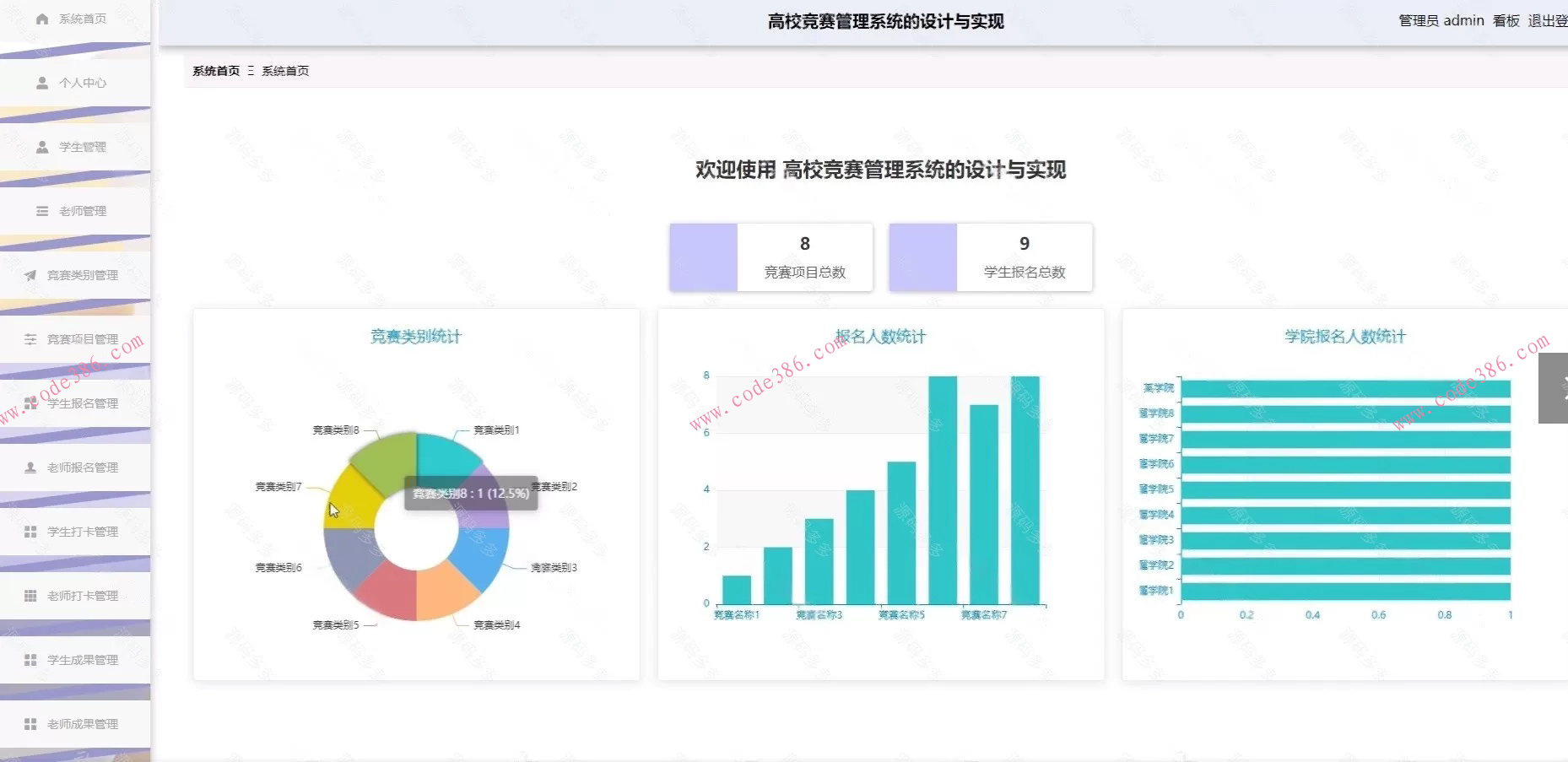Click the grid icon beside 学生成果管理
Viewport: 1568px width, 762px height.
click(x=30, y=660)
